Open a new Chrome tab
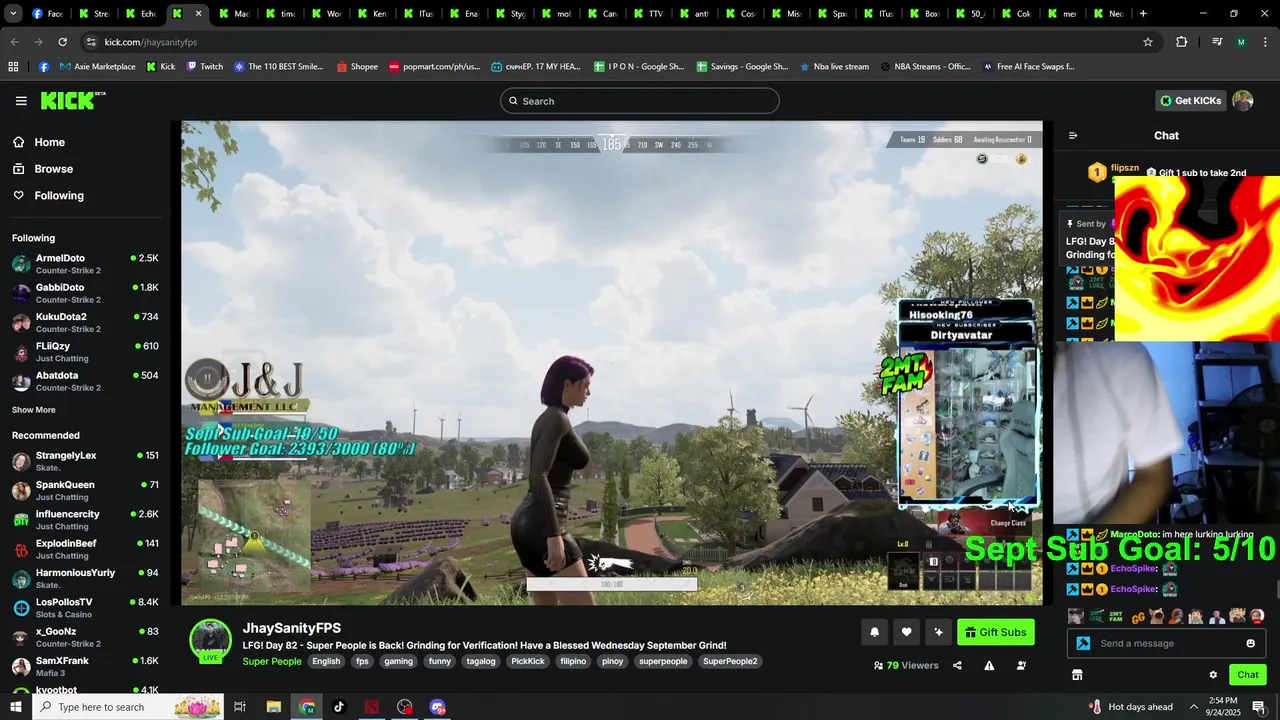 coord(1143,14)
